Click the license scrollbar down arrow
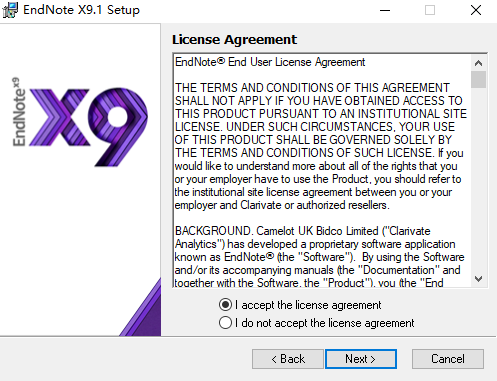Screen dimensions: 497x381 pyautogui.click(x=479, y=279)
